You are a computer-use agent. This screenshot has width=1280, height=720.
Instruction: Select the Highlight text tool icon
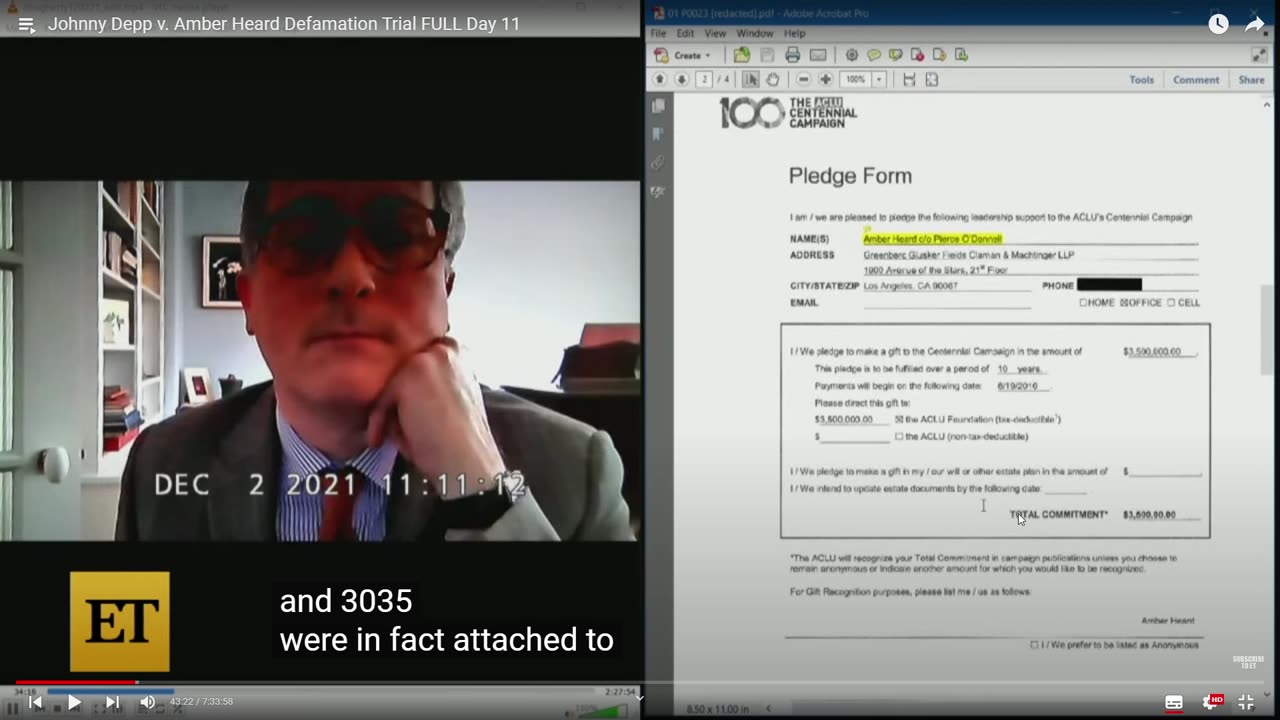coord(895,55)
